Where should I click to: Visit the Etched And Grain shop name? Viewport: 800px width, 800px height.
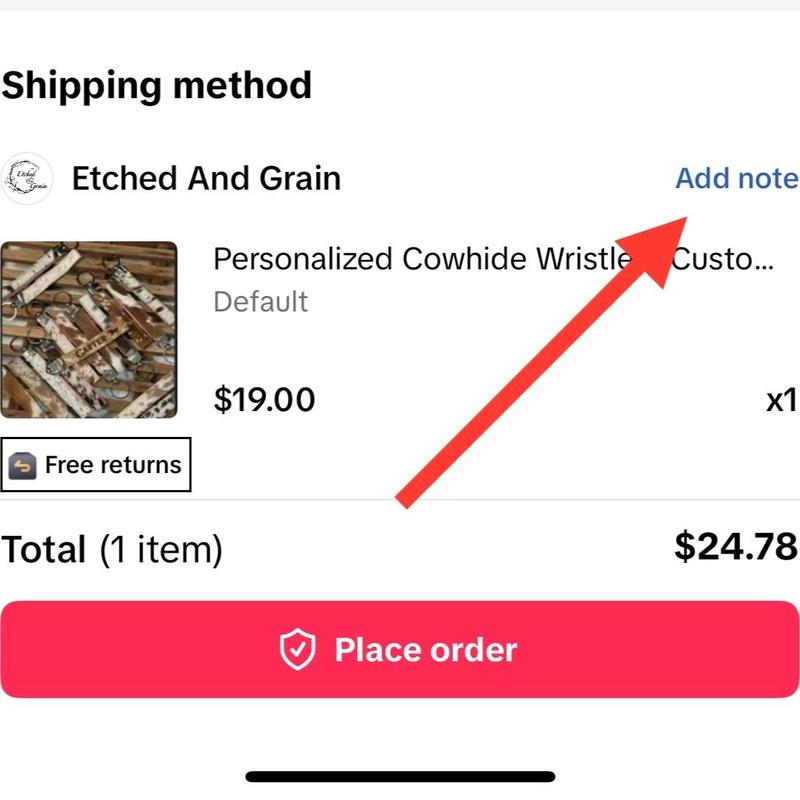tap(206, 179)
